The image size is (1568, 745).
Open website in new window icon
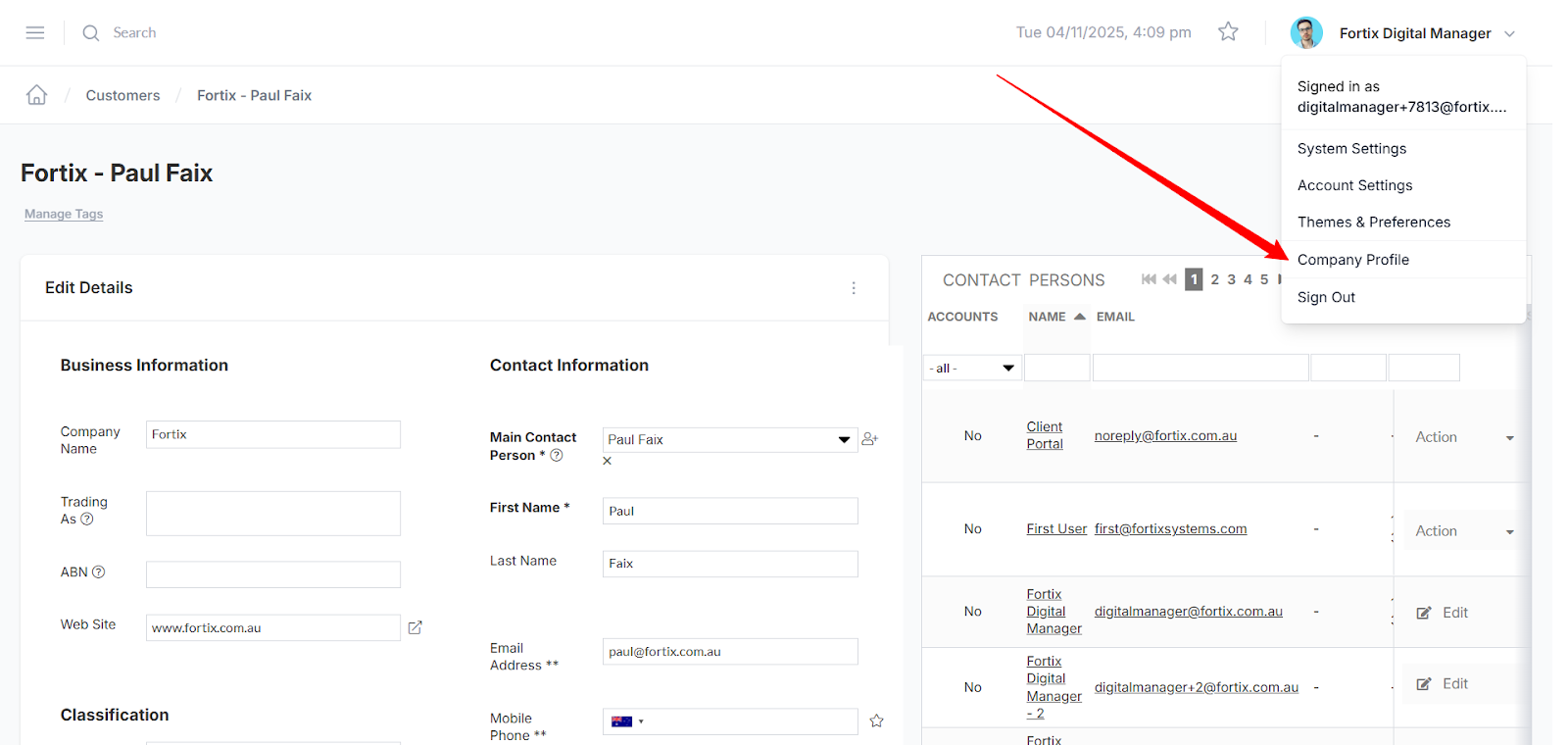[415, 627]
